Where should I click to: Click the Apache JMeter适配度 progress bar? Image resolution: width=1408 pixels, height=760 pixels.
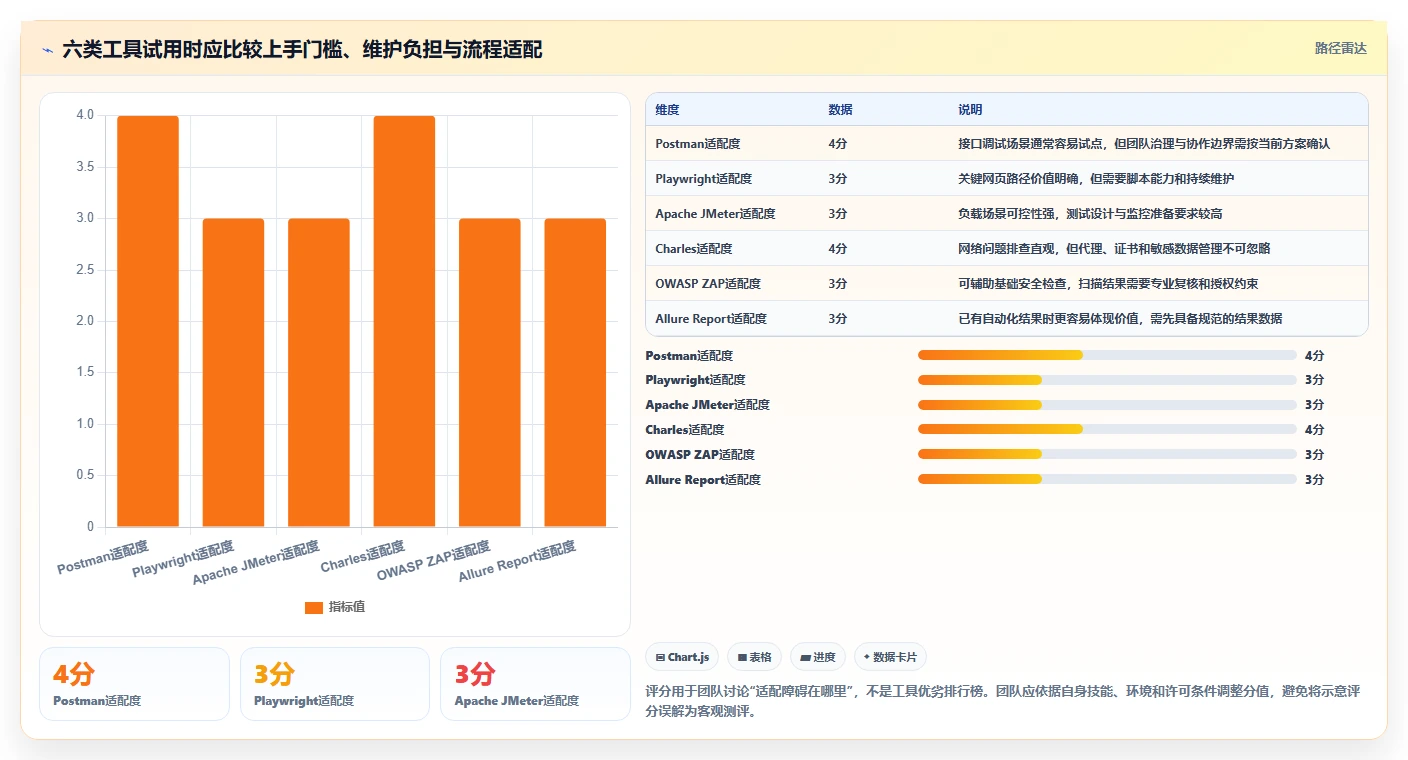coord(1107,405)
